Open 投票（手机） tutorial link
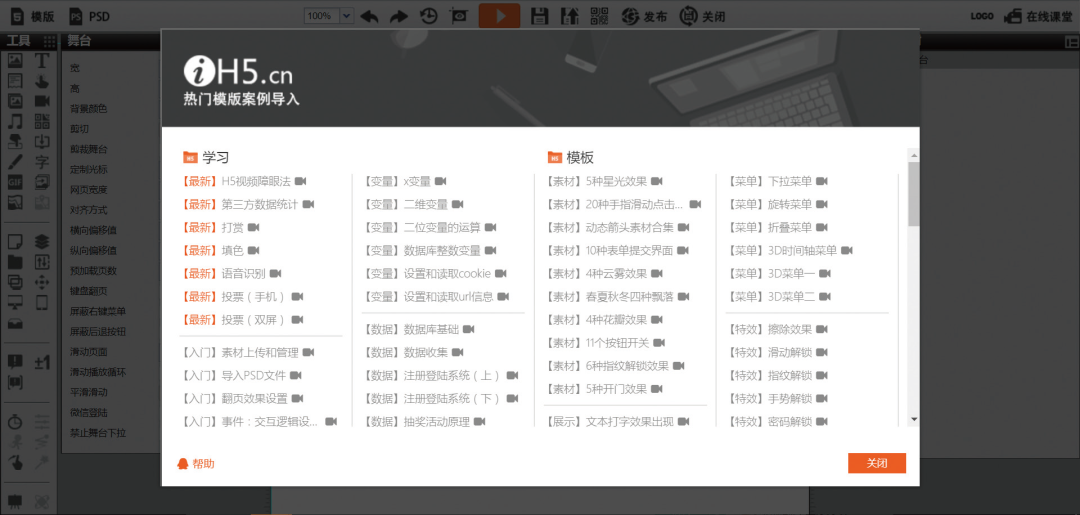The width and height of the screenshot is (1080, 515). (x=253, y=297)
